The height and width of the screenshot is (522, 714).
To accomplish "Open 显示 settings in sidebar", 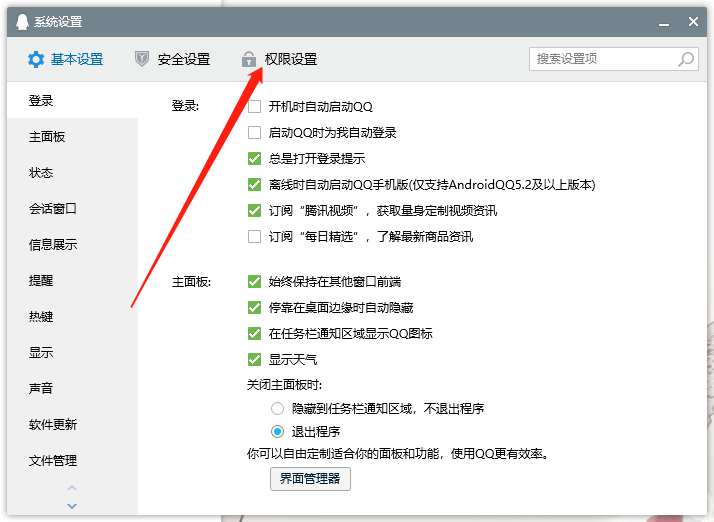I will tap(72, 353).
